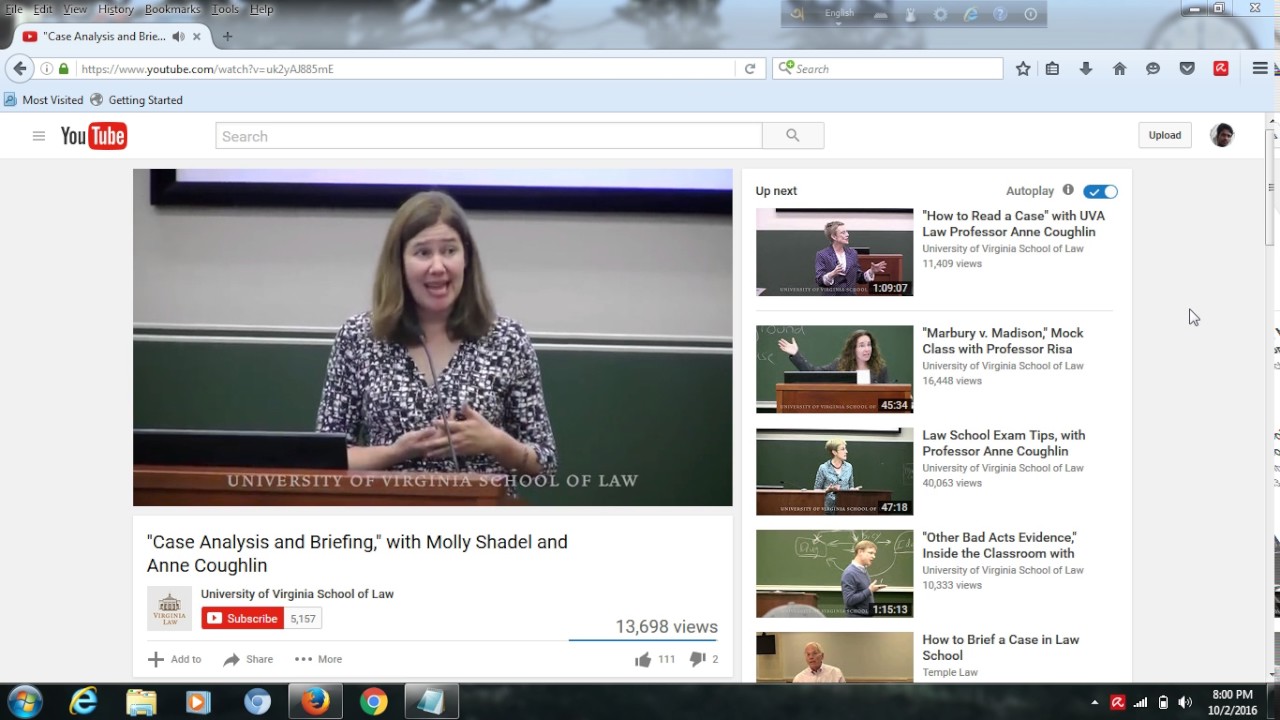Open the Firefox hamburger menu

[1260, 69]
